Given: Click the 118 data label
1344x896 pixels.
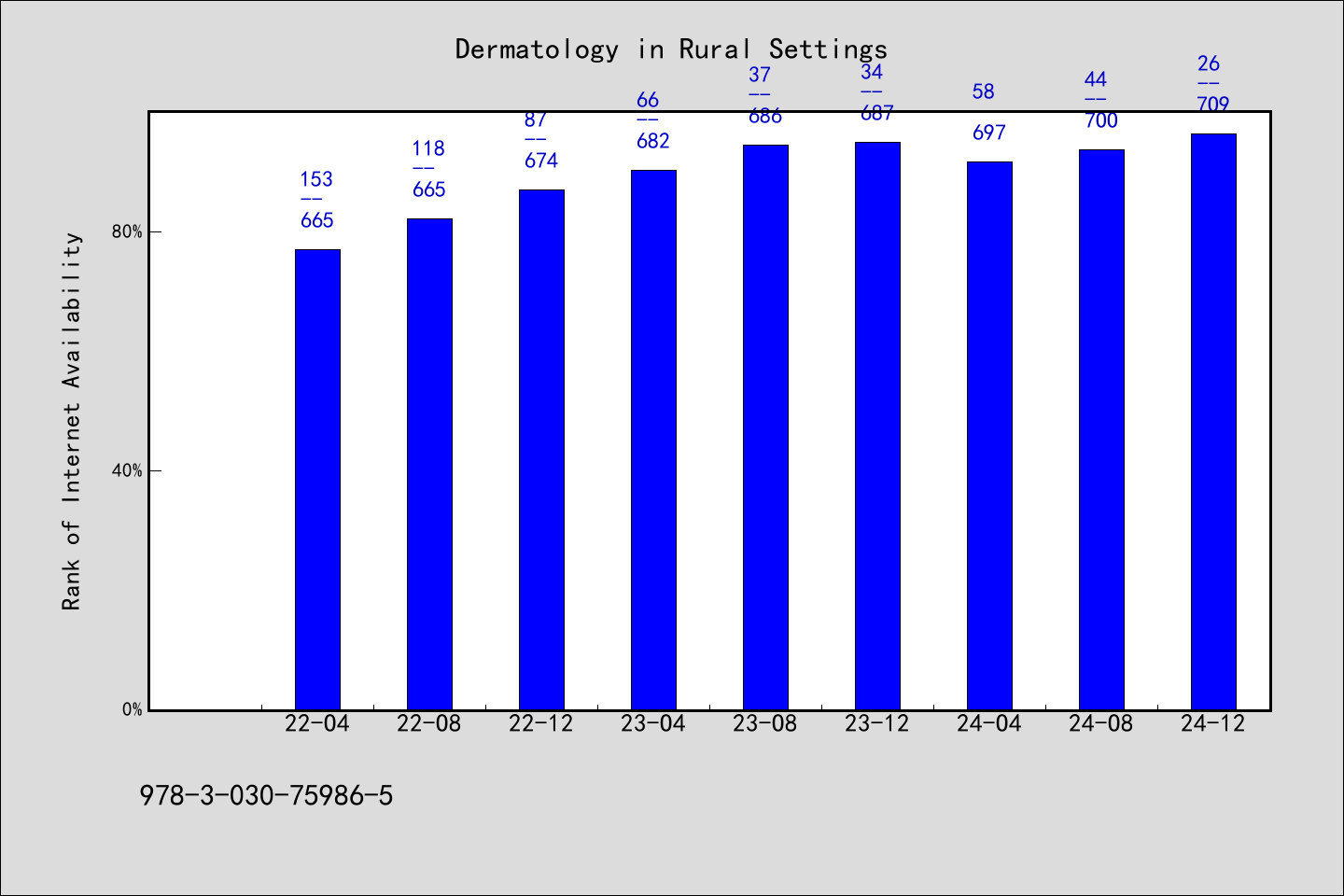Looking at the screenshot, I should tap(428, 148).
